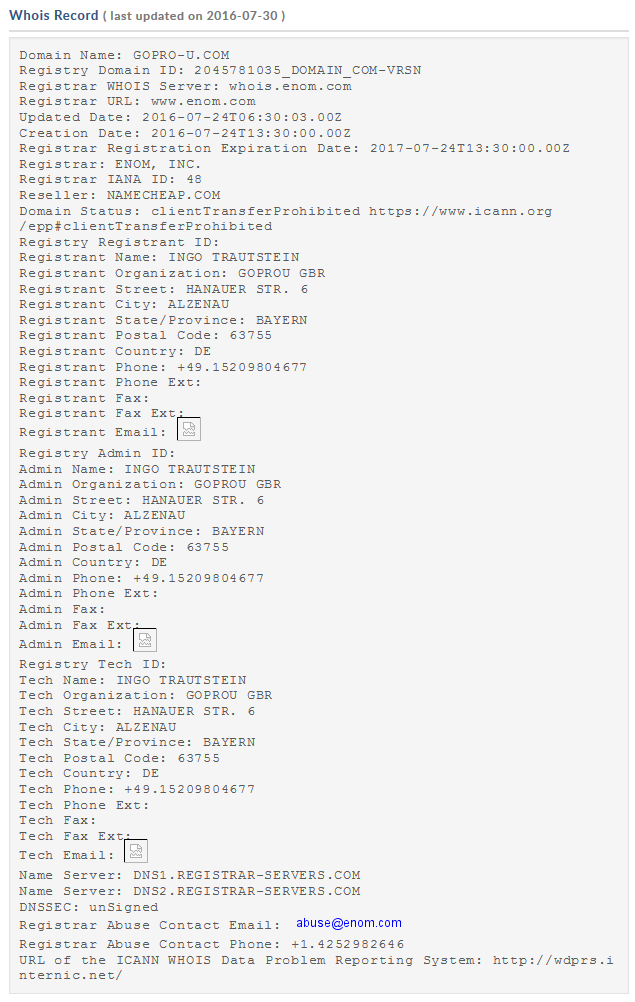Click the DNS1.REGISTRAR-SERVERS.COM name server line

click(x=190, y=875)
